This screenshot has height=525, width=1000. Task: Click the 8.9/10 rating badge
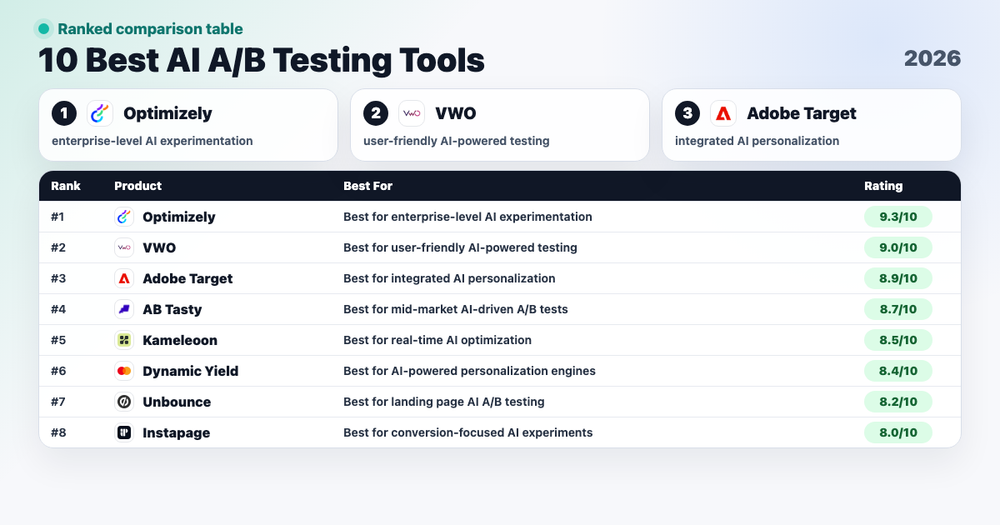[898, 278]
